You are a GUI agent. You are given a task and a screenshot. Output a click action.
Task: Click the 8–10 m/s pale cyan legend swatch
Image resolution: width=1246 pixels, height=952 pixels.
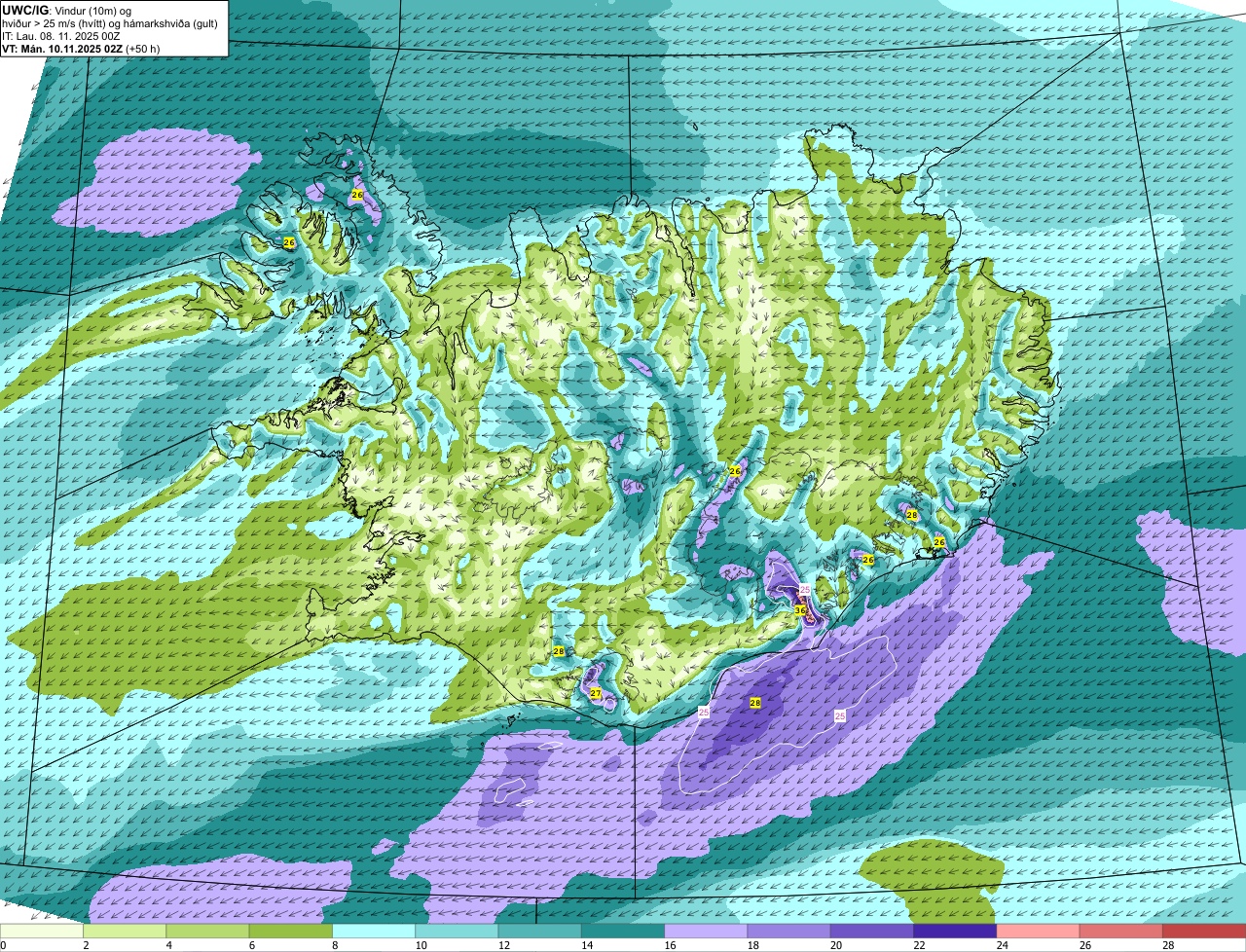(374, 932)
